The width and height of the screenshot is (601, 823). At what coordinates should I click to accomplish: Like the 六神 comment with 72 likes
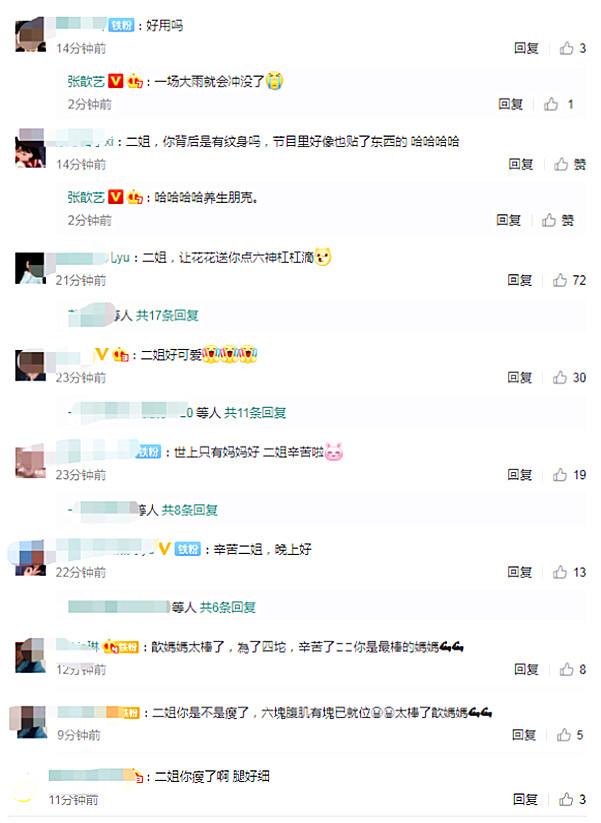click(570, 280)
